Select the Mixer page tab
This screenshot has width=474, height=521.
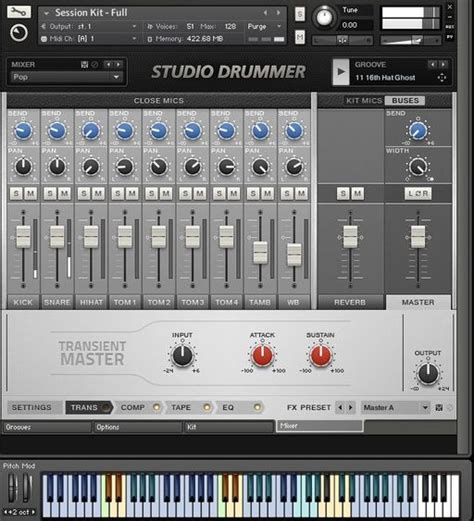320,426
